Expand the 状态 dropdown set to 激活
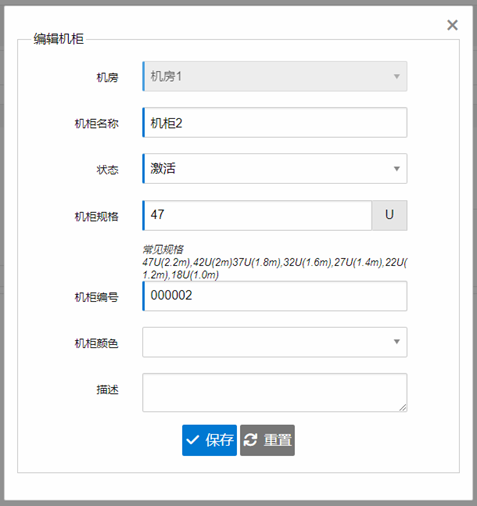 click(275, 168)
